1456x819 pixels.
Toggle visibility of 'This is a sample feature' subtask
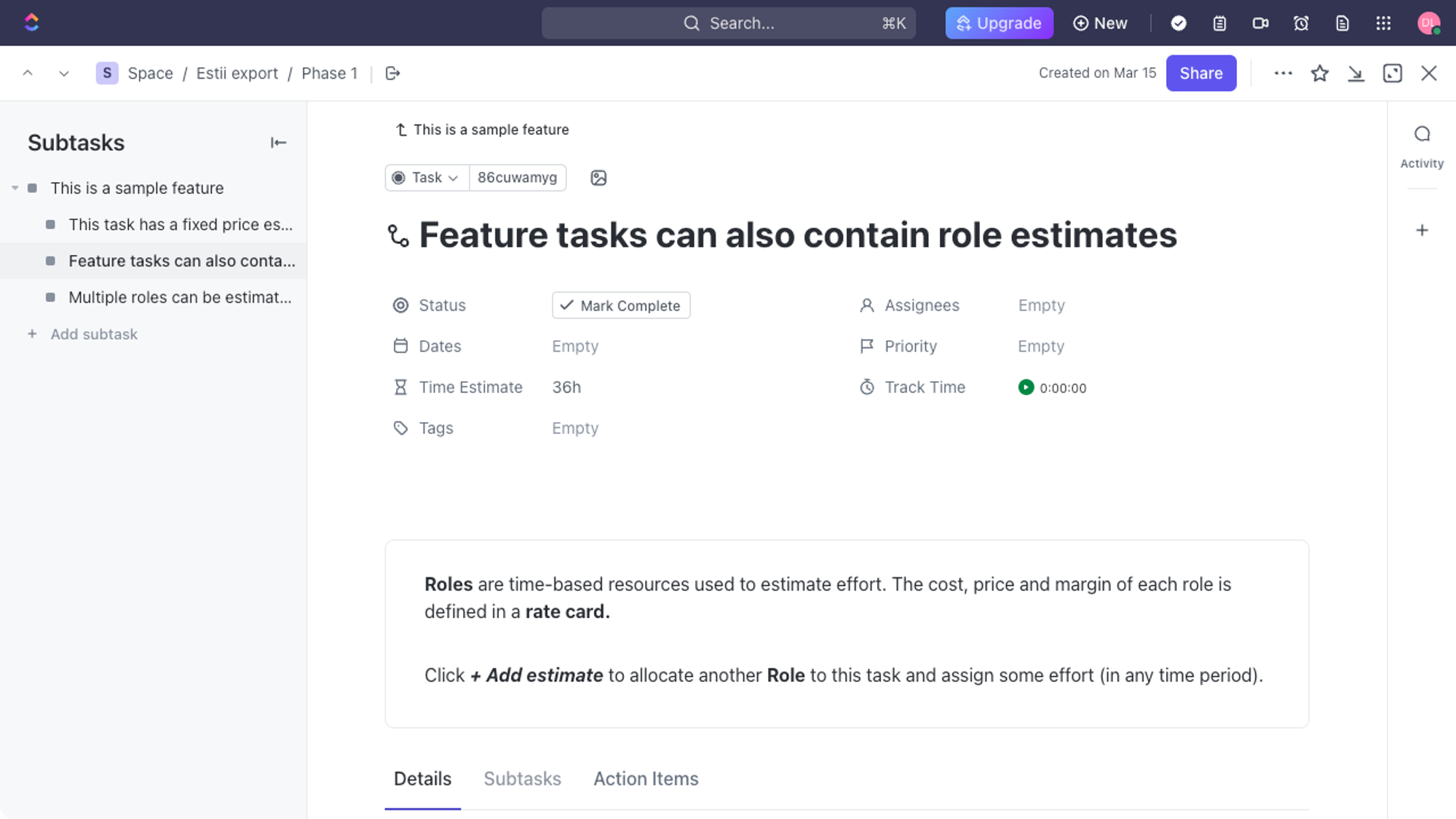tap(14, 187)
